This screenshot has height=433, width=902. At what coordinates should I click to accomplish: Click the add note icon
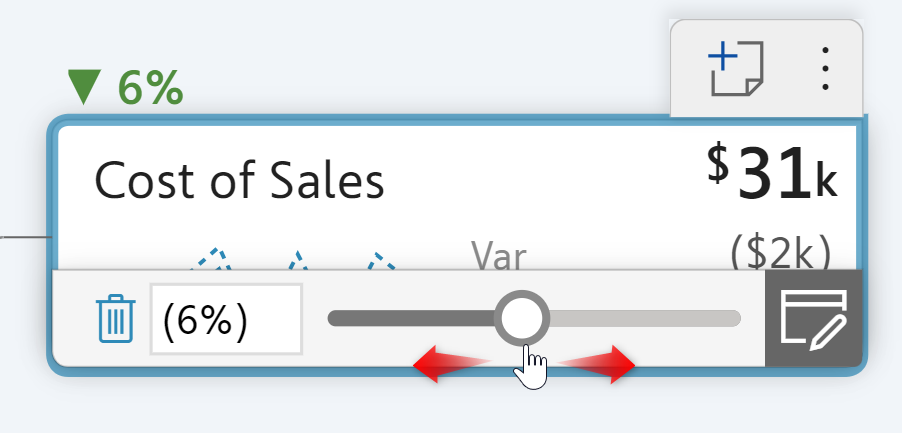[x=735, y=69]
